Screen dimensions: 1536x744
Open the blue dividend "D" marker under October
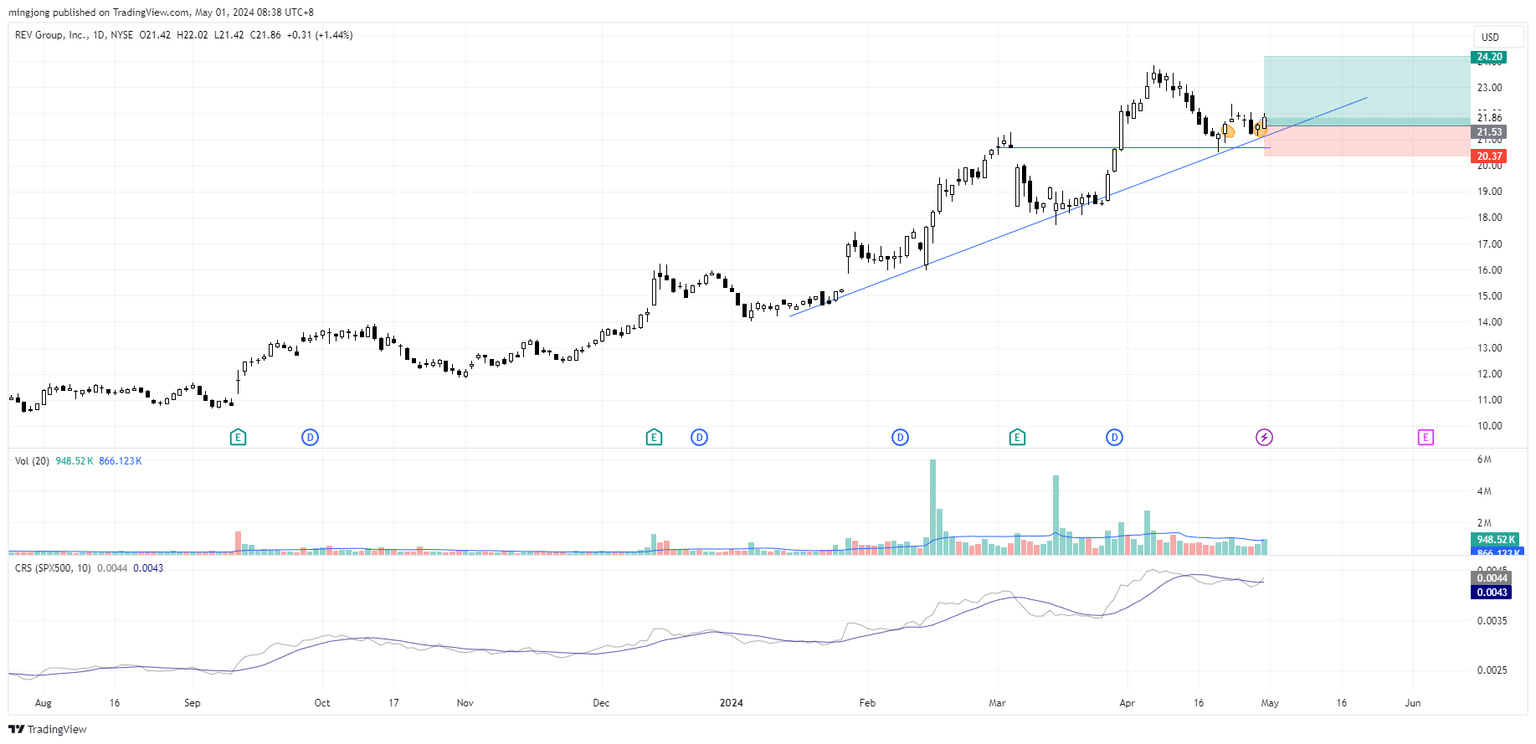pyautogui.click(x=310, y=437)
